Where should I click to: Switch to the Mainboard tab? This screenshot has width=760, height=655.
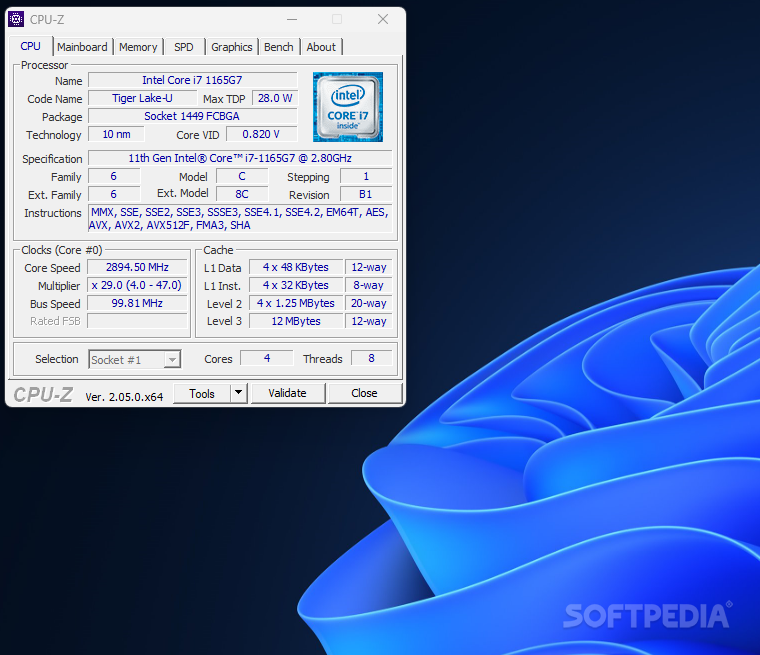(82, 47)
